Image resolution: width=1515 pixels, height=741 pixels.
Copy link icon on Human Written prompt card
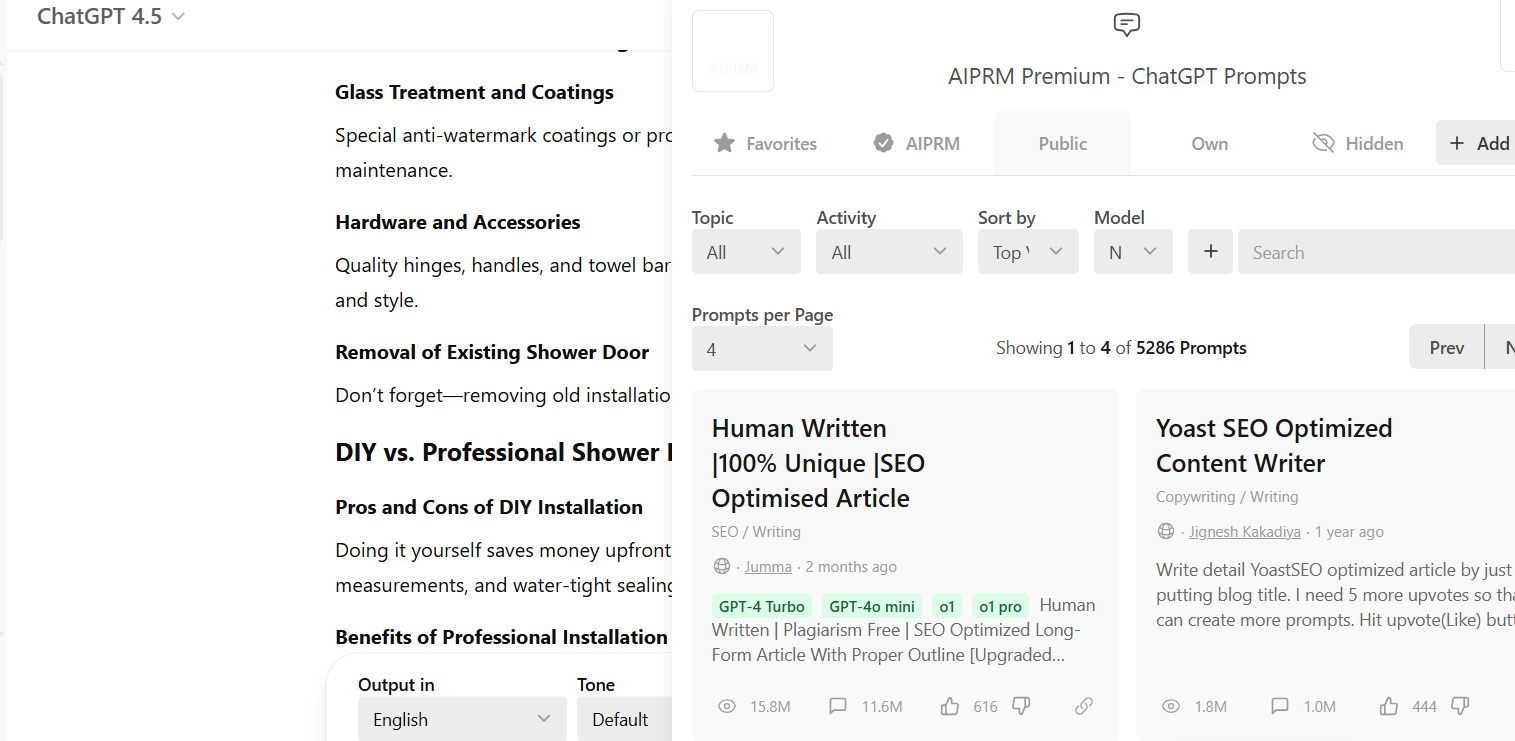click(x=1084, y=706)
